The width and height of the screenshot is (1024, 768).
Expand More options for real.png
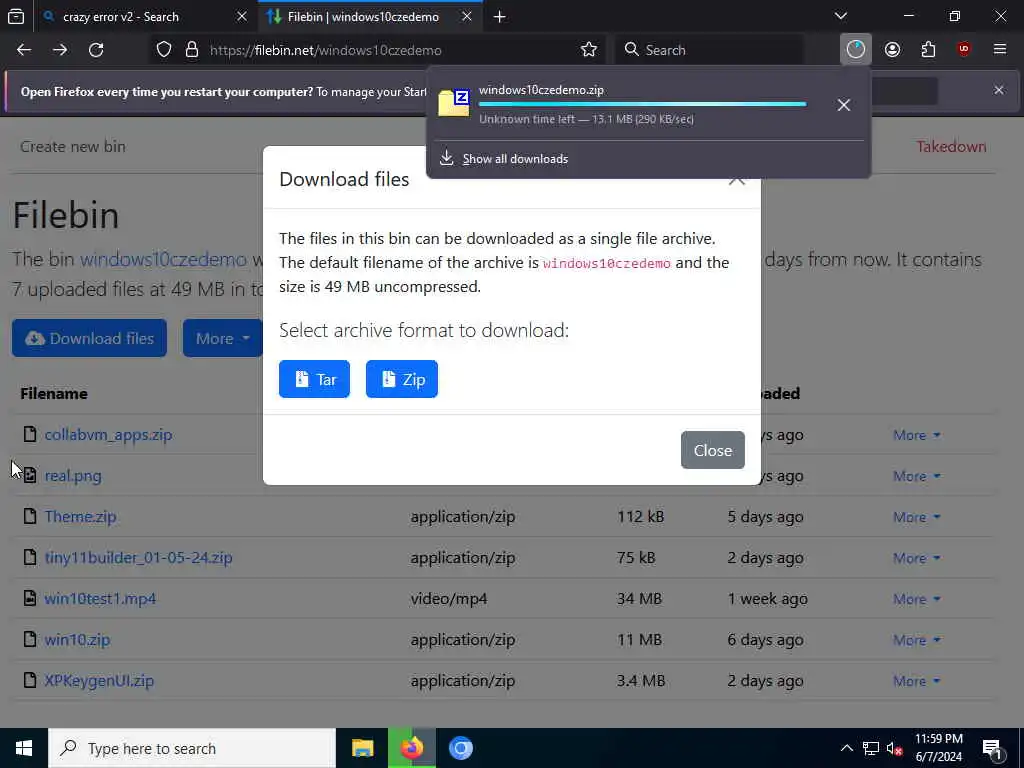pyautogui.click(x=916, y=476)
